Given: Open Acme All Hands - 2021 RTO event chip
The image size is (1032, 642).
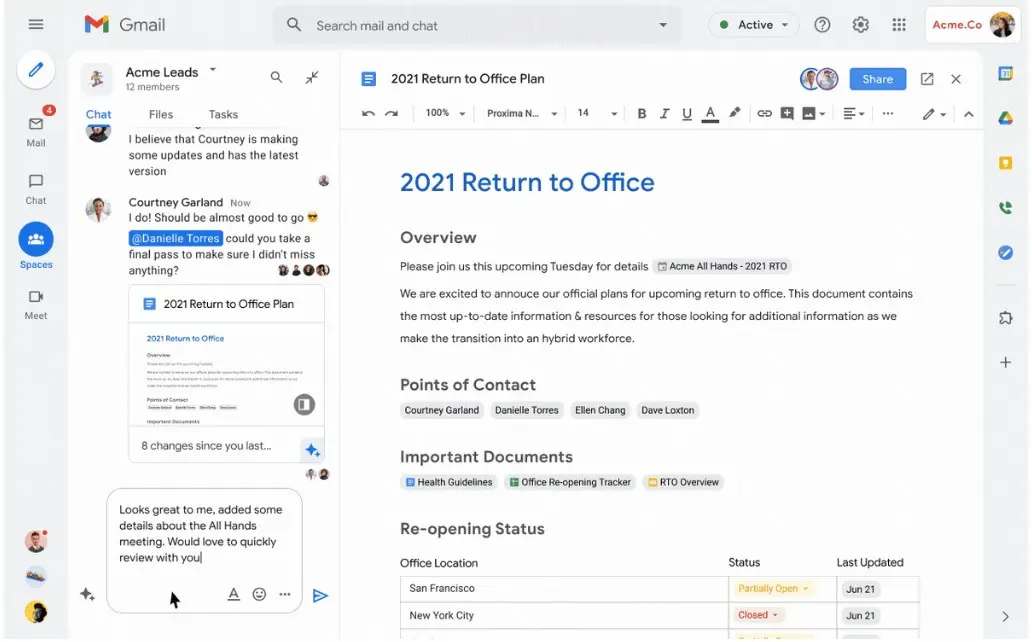Looking at the screenshot, I should point(722,266).
